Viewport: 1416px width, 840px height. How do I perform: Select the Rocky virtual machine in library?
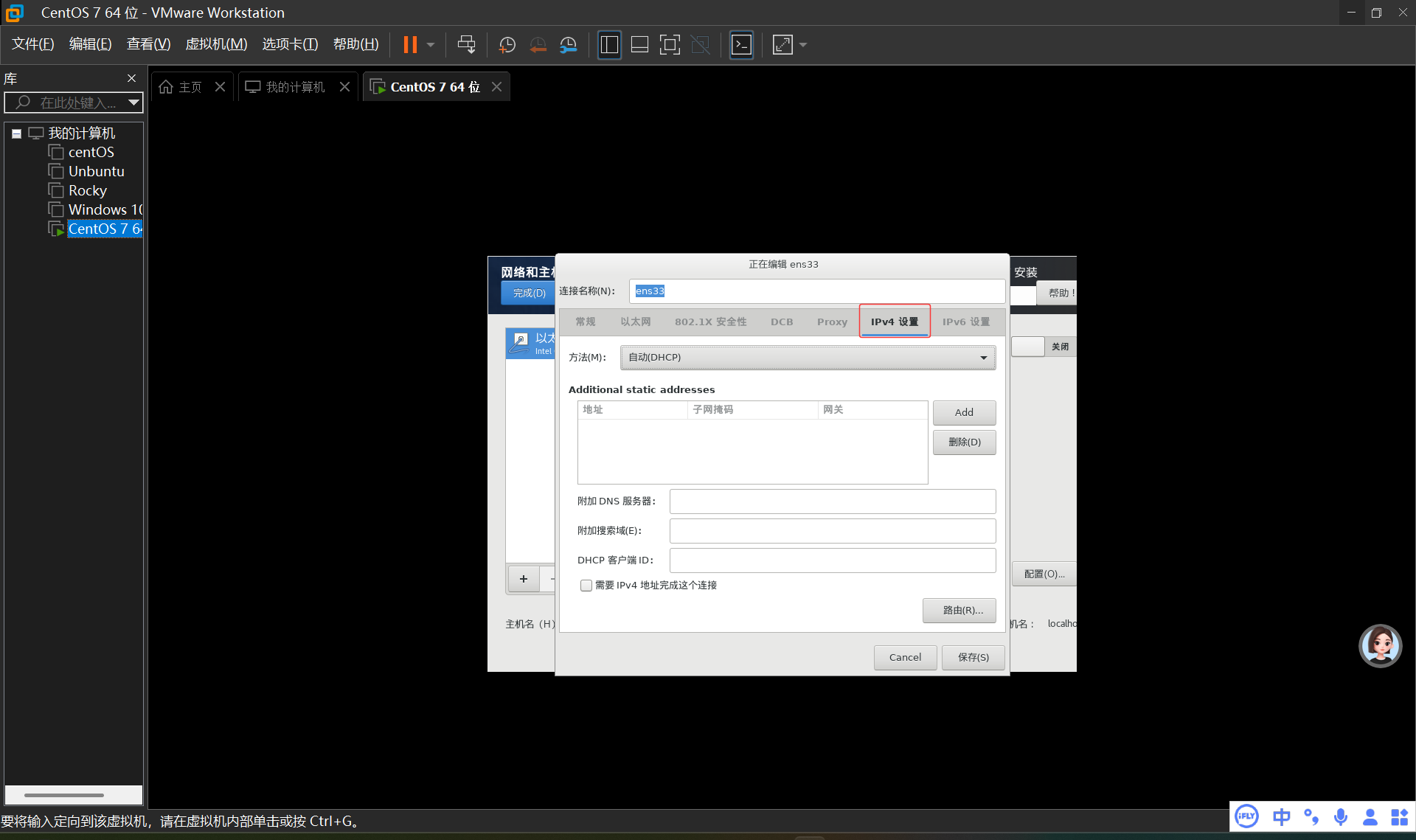87,190
